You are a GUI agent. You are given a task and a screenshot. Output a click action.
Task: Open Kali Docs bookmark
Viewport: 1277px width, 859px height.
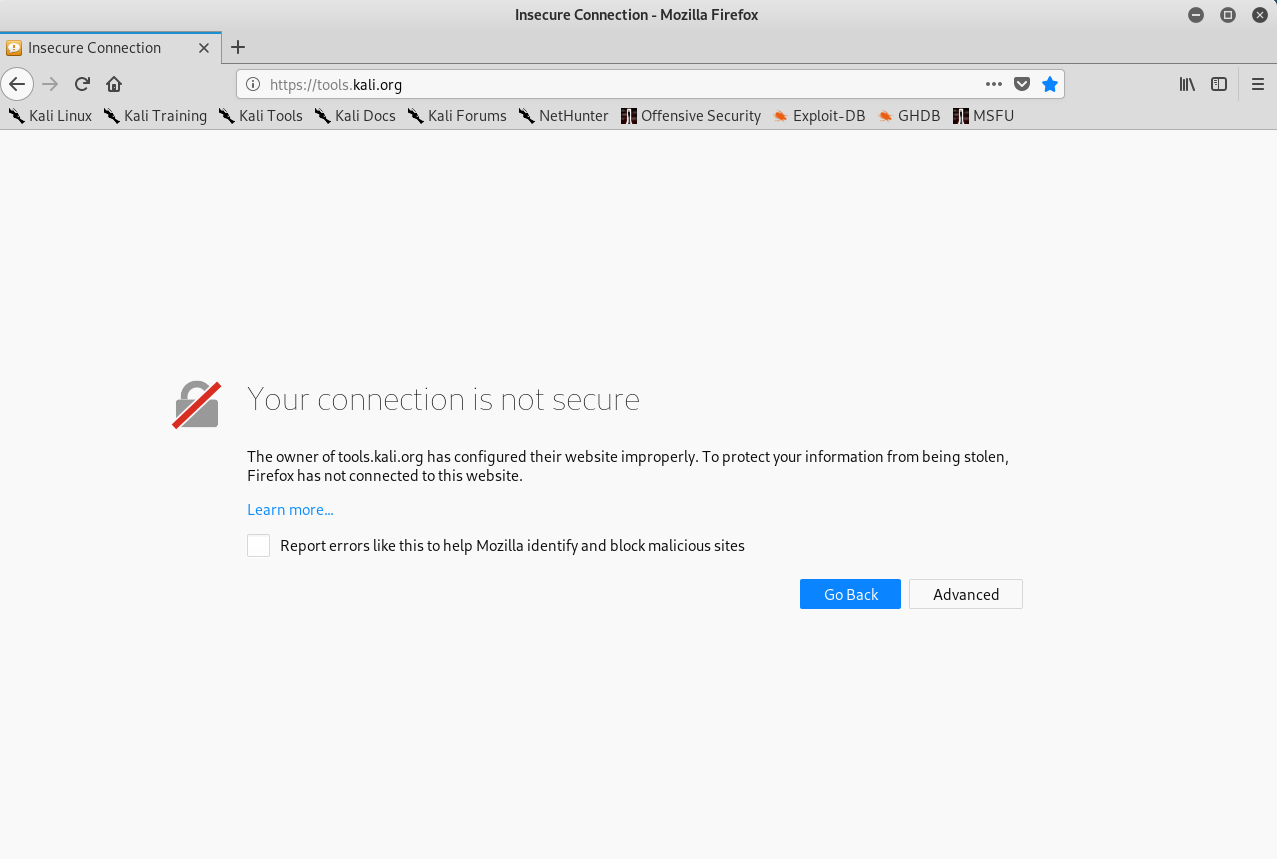(x=355, y=116)
